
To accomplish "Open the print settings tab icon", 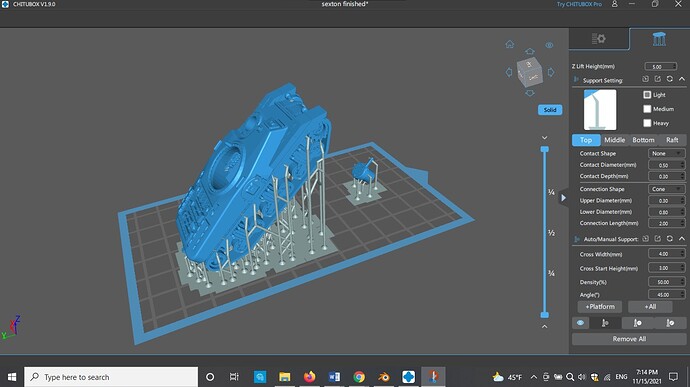I will [598, 39].
